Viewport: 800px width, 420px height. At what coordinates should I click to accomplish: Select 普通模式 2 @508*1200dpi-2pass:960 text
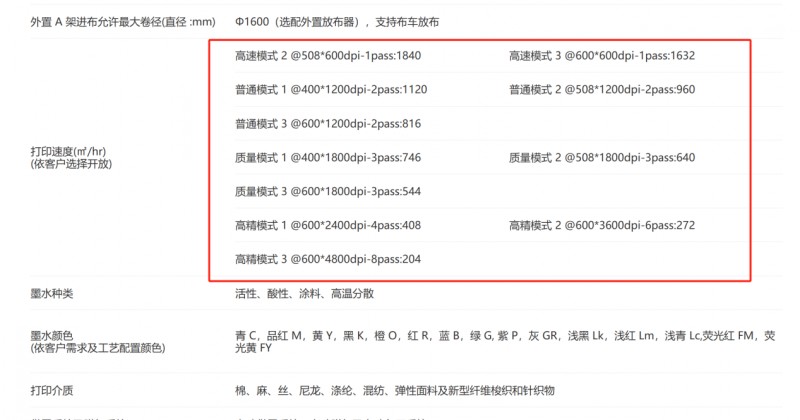tap(601, 90)
